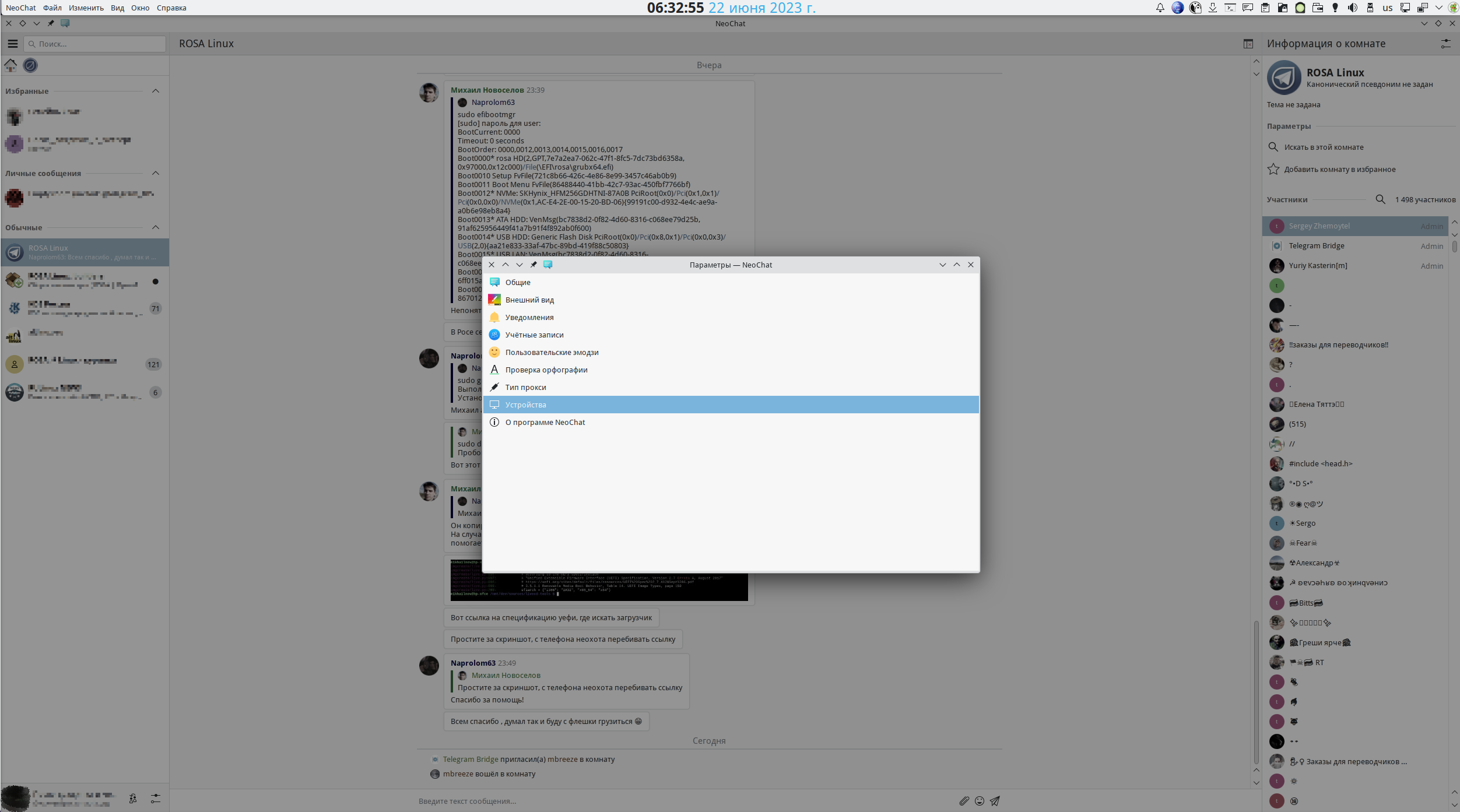Image resolution: width=1460 pixels, height=812 pixels.
Task: Open the emoji picker in message bar
Action: 980,801
